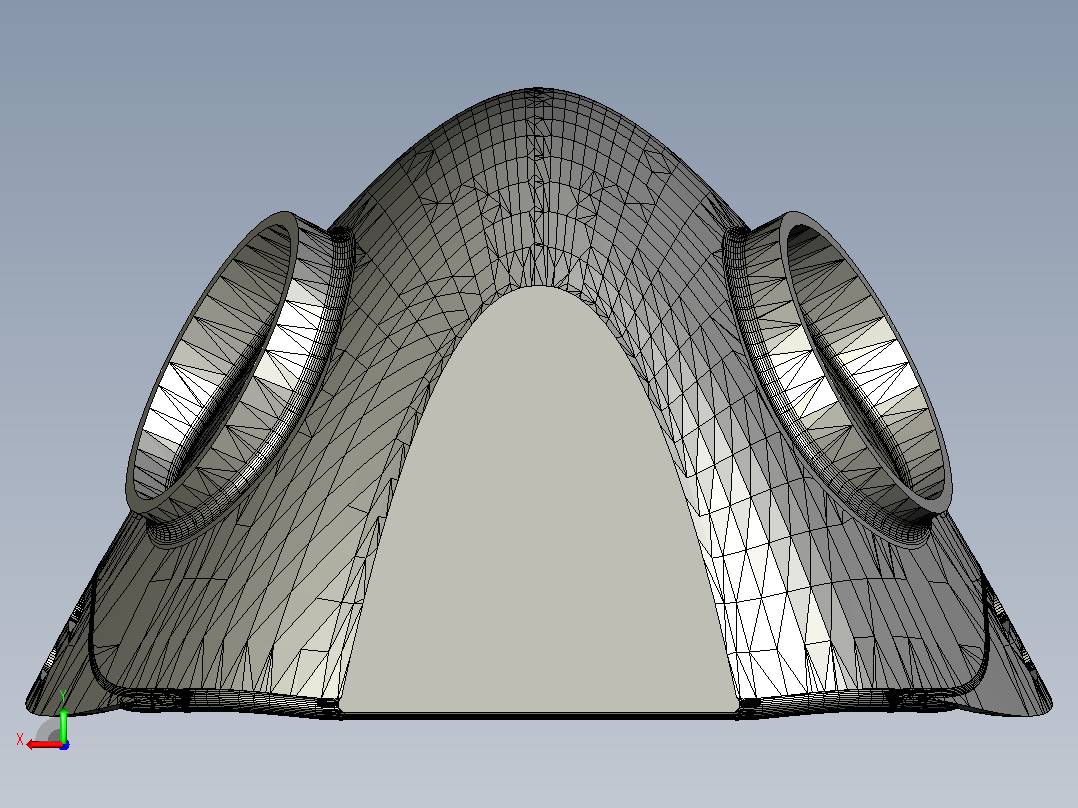This screenshot has width=1078, height=808.
Task: Click the red "X" axis label
Action: [x=20, y=739]
